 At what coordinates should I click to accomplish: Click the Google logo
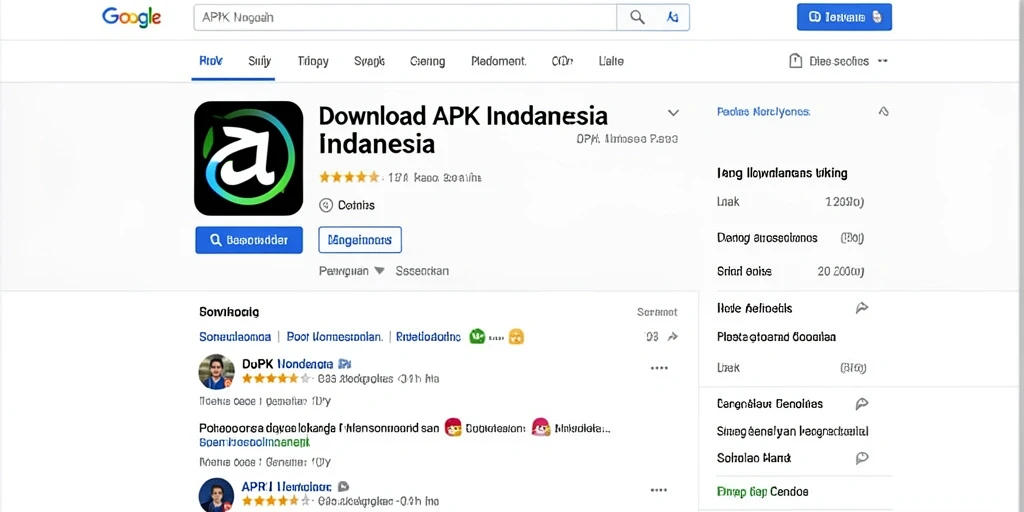(x=131, y=18)
